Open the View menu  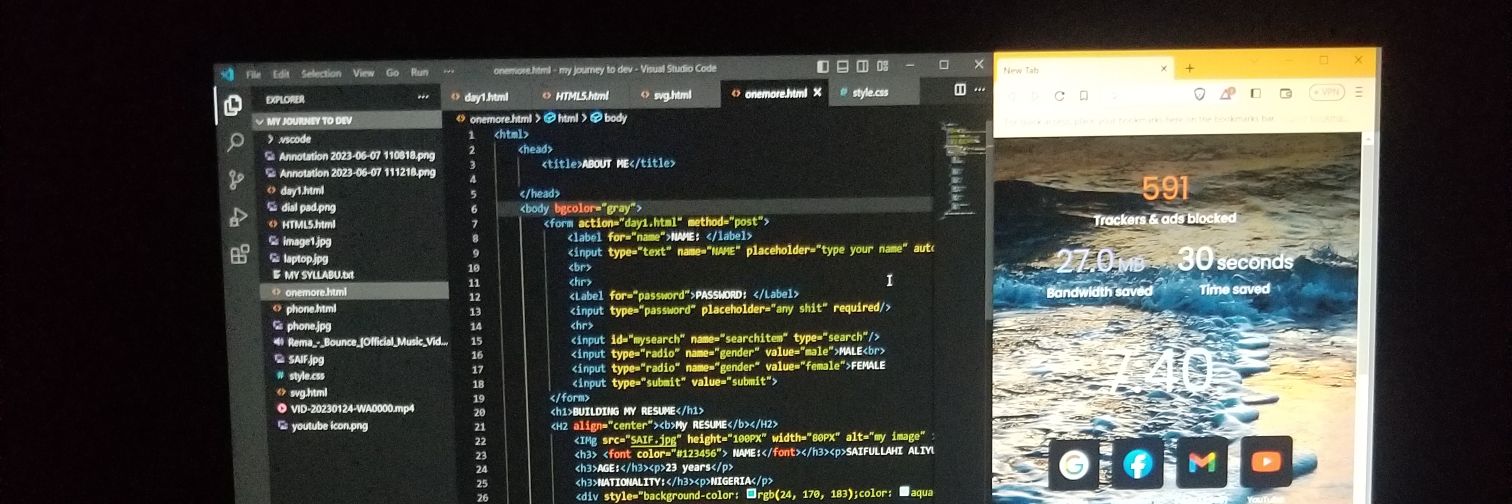pyautogui.click(x=363, y=73)
